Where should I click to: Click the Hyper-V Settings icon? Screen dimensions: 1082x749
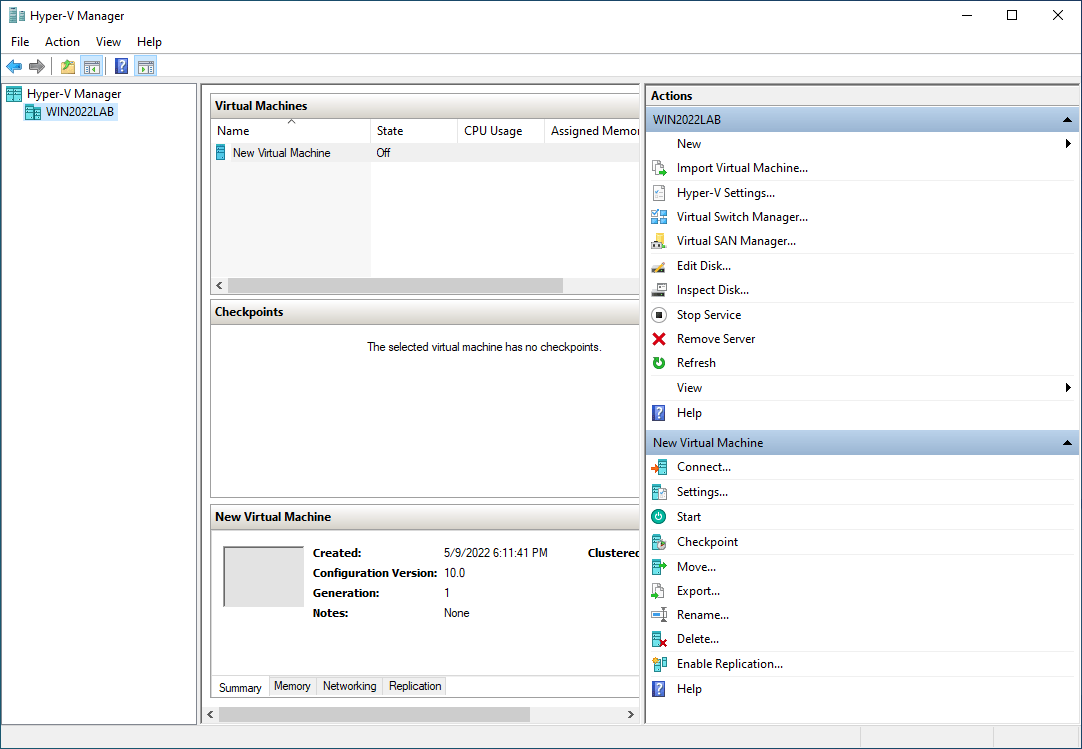[x=659, y=193]
